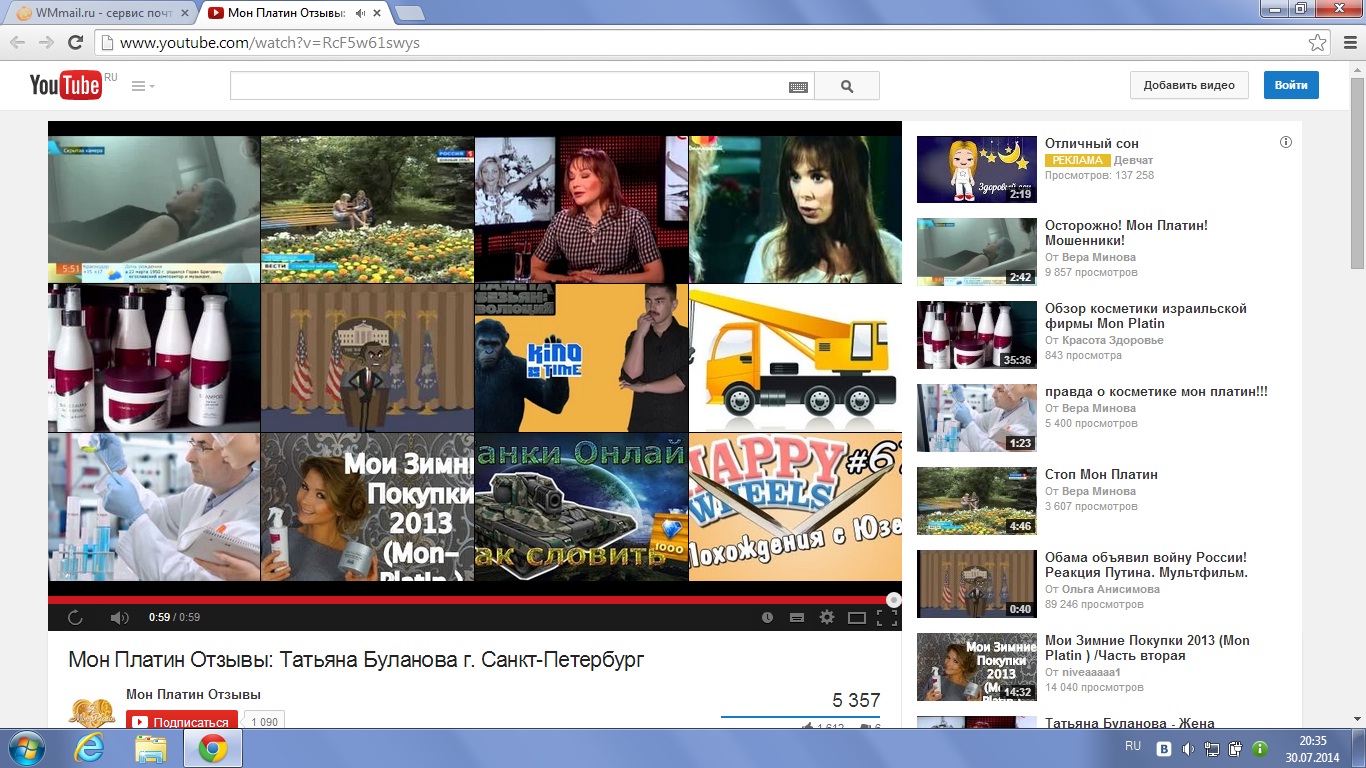Viewport: 1366px width, 768px height.
Task: Click the address bar URL
Action: pyautogui.click(x=269, y=43)
